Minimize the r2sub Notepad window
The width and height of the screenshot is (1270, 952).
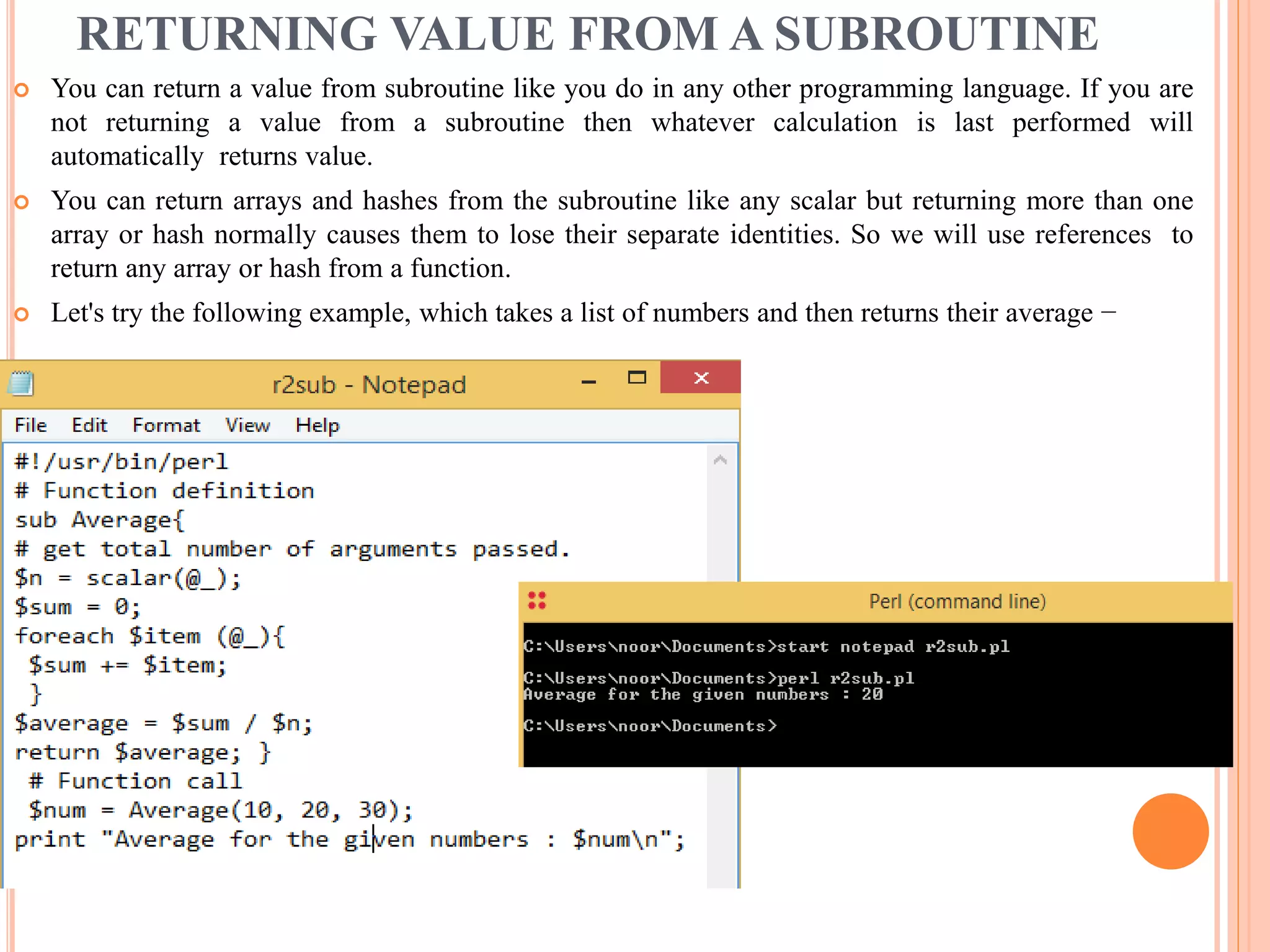coord(588,381)
